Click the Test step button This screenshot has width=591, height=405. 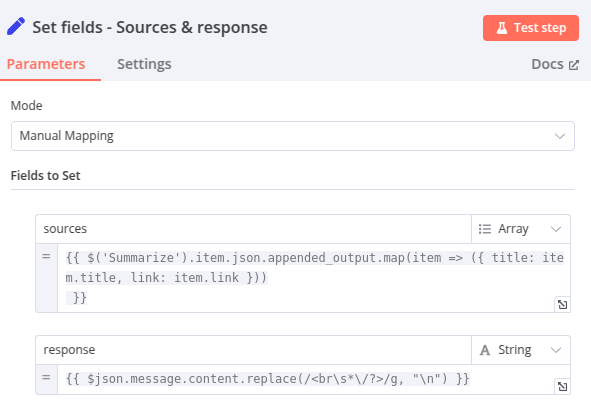coord(531,28)
